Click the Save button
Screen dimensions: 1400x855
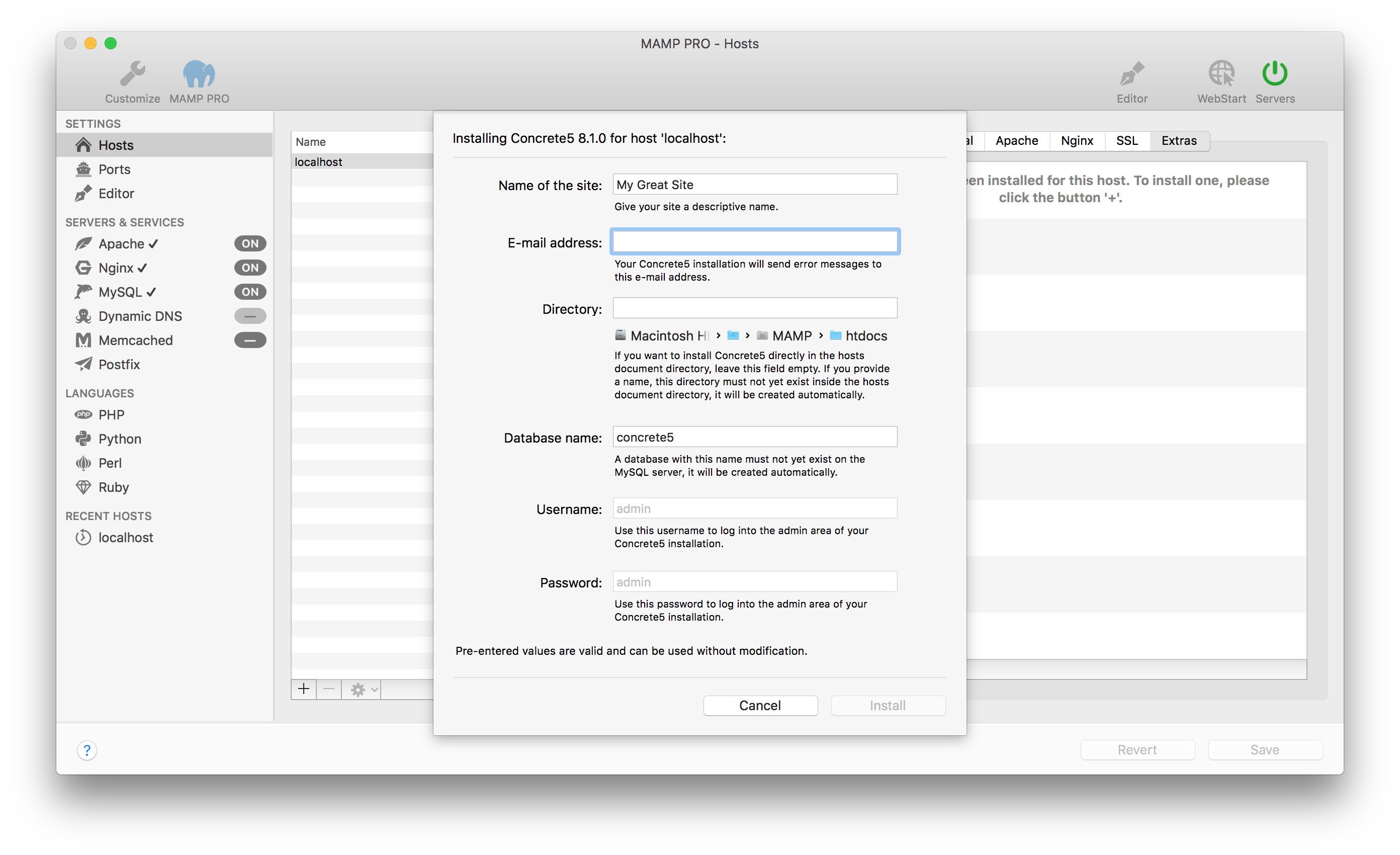click(x=1265, y=750)
